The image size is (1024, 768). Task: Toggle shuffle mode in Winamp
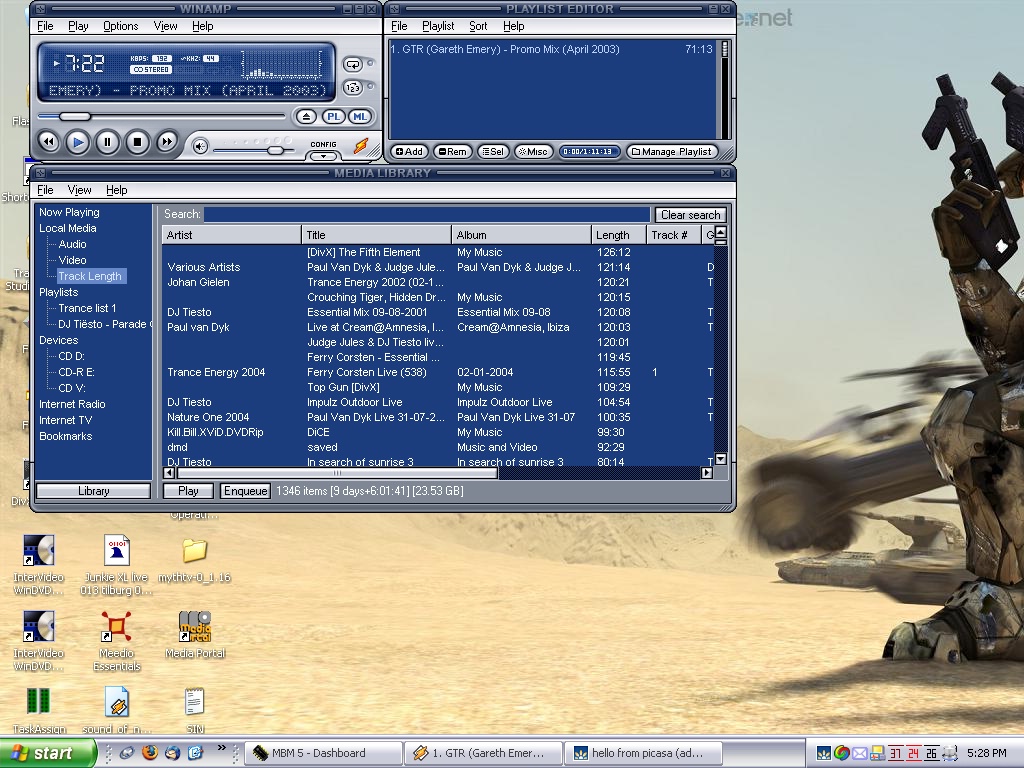pyautogui.click(x=353, y=88)
